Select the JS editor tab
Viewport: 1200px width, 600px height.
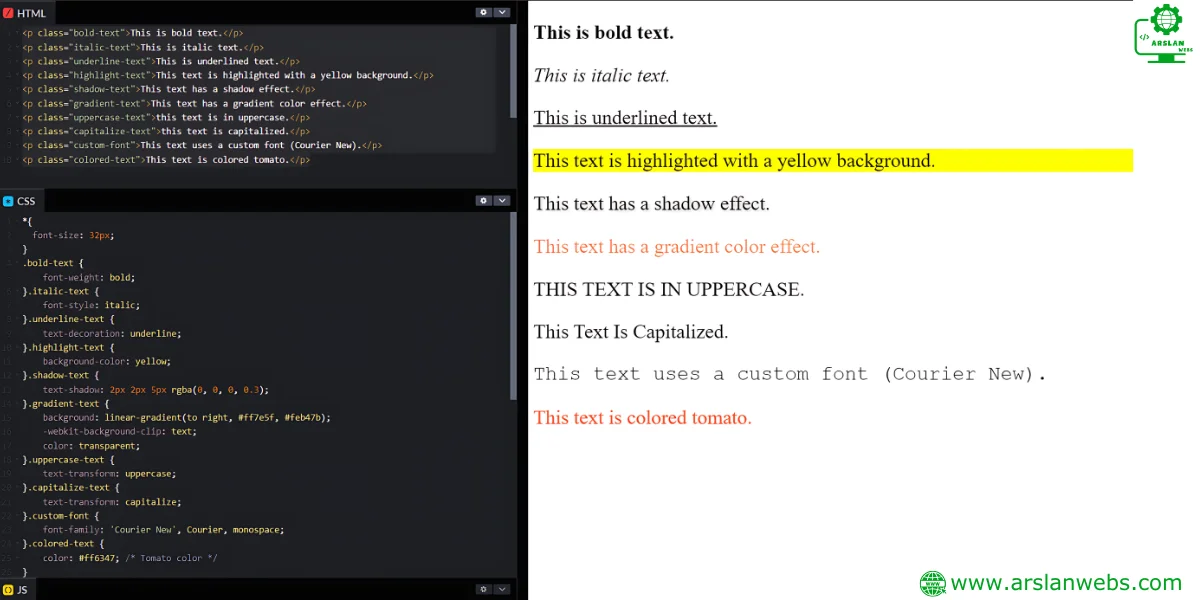pyautogui.click(x=16, y=590)
